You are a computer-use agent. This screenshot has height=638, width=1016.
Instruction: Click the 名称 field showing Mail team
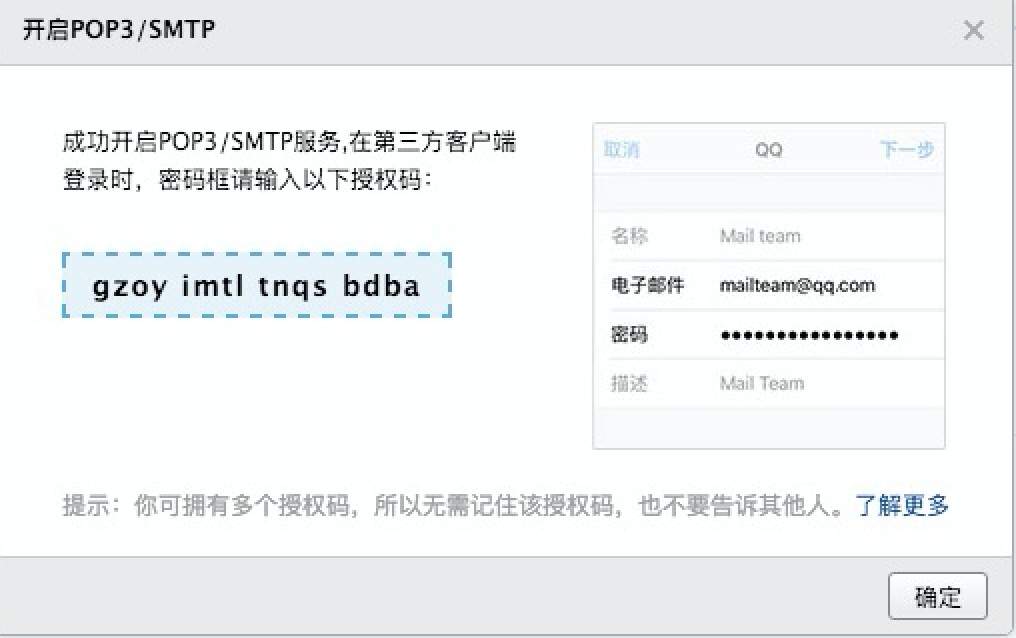pos(768,236)
